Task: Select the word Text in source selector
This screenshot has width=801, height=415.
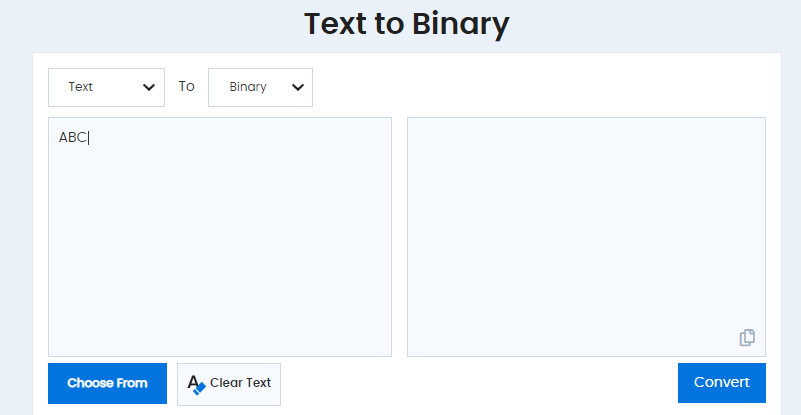Action: click(81, 87)
